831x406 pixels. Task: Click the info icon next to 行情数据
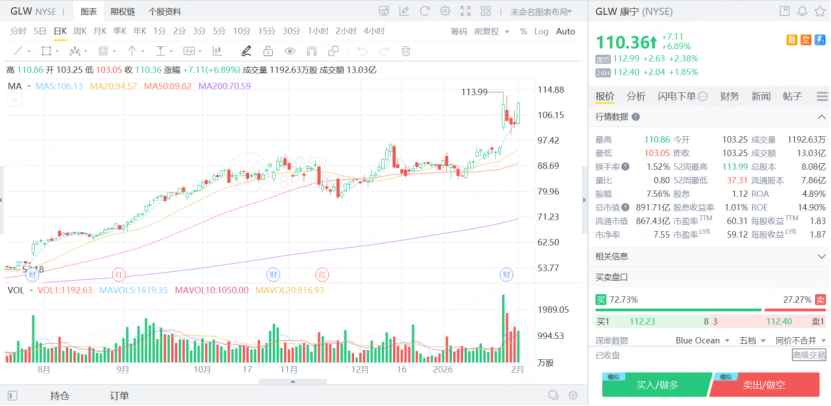click(635, 117)
